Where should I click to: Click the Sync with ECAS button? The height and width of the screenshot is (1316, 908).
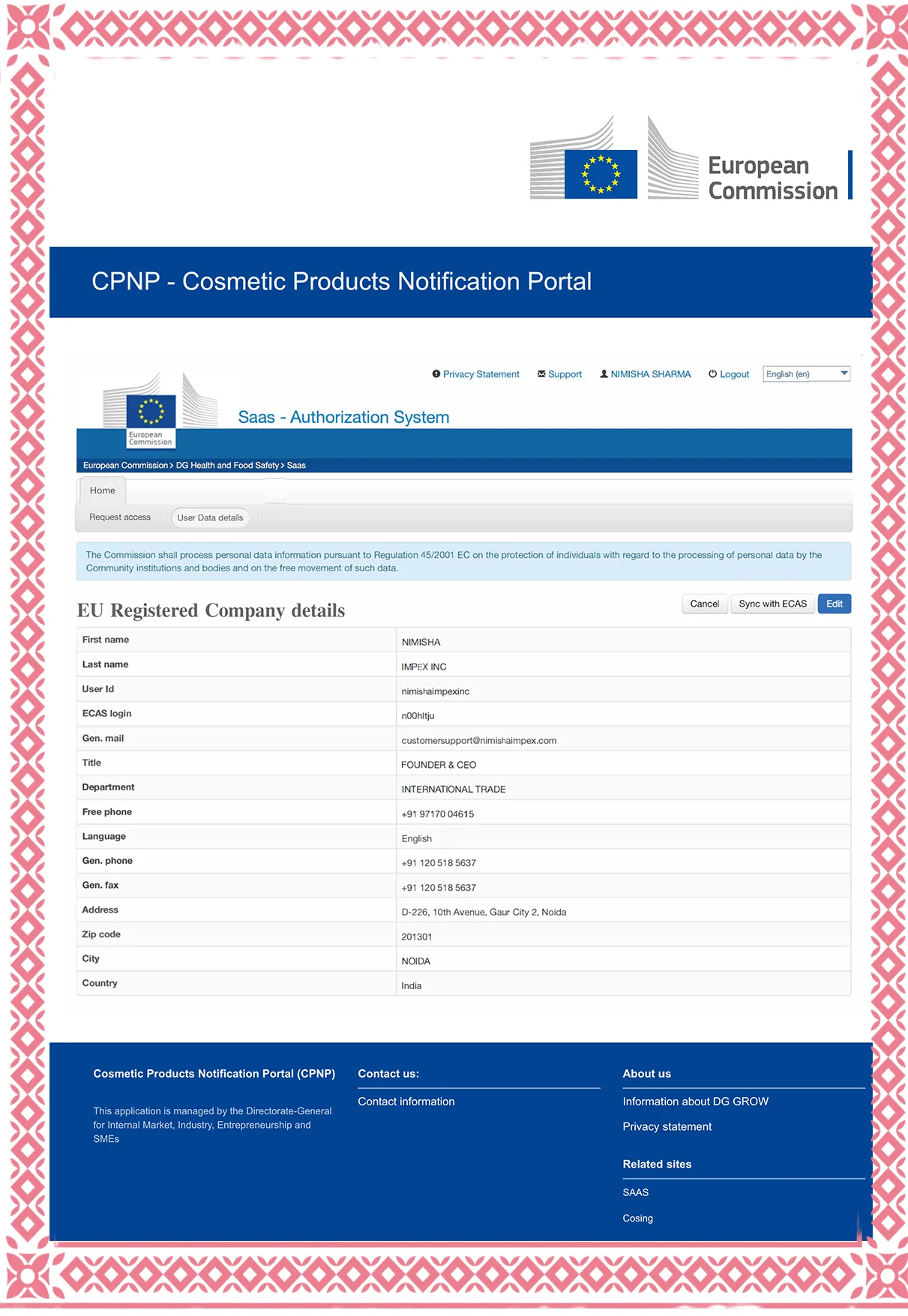click(772, 604)
